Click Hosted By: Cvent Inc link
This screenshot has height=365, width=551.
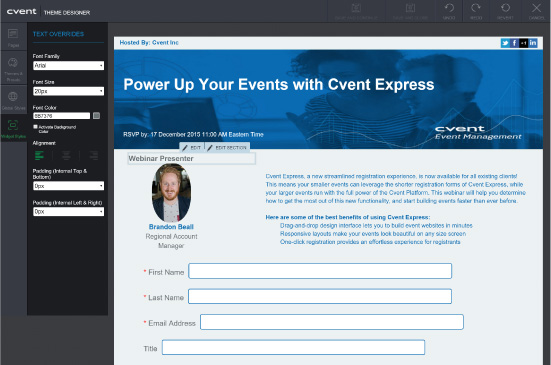[x=149, y=43]
